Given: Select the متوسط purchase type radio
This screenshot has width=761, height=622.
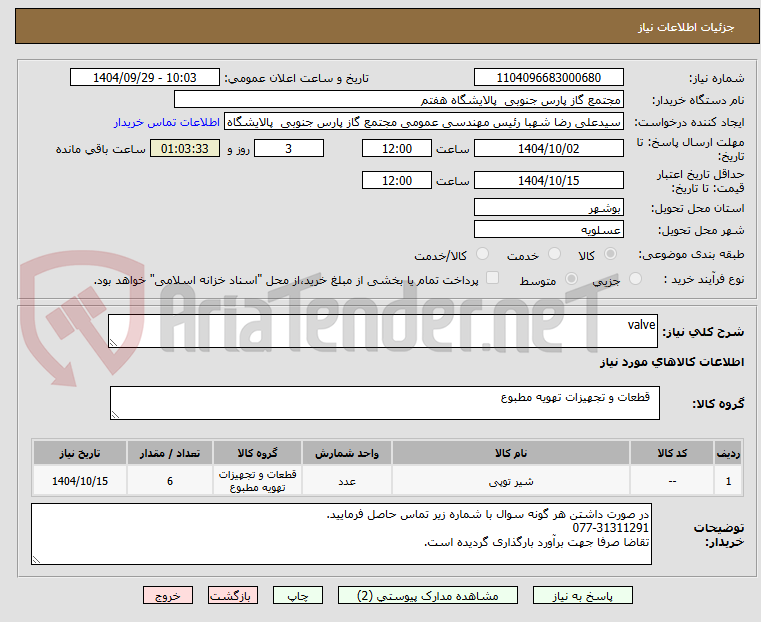Looking at the screenshot, I should (x=572, y=279).
